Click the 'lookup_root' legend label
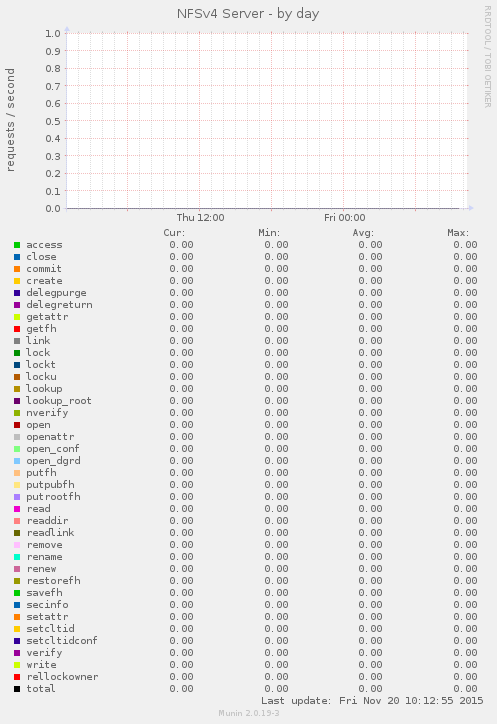497x724 pixels. pyautogui.click(x=59, y=401)
